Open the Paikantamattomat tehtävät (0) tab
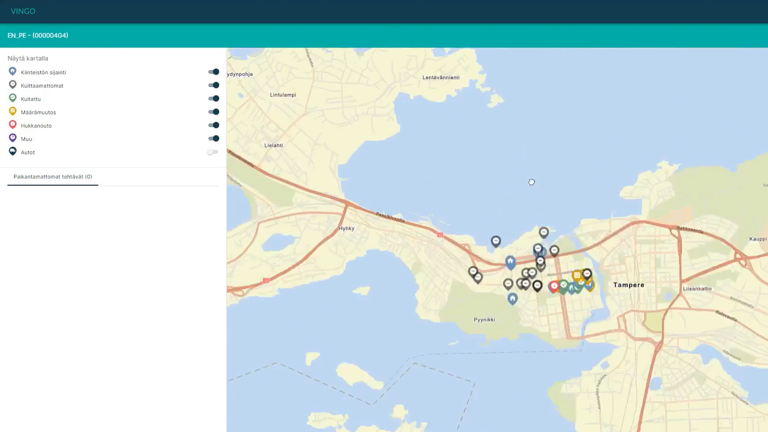The width and height of the screenshot is (768, 432). 53,177
